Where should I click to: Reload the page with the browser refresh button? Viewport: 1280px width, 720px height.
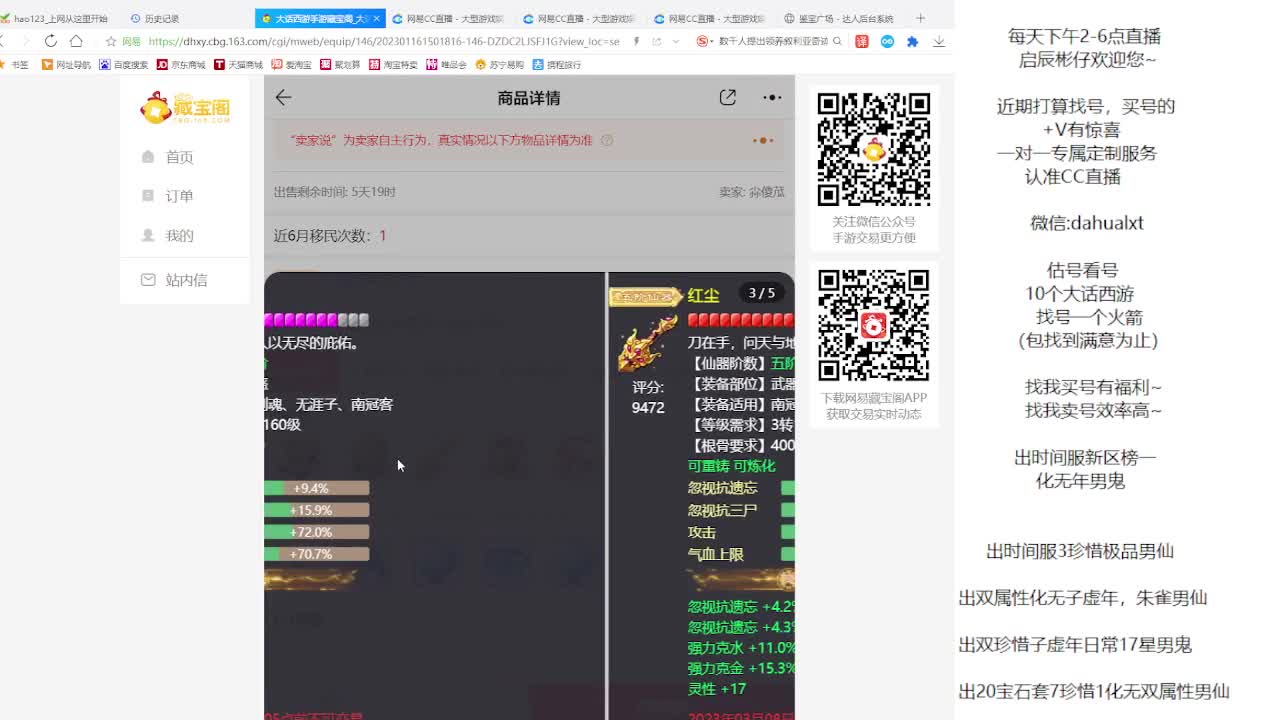[50, 41]
